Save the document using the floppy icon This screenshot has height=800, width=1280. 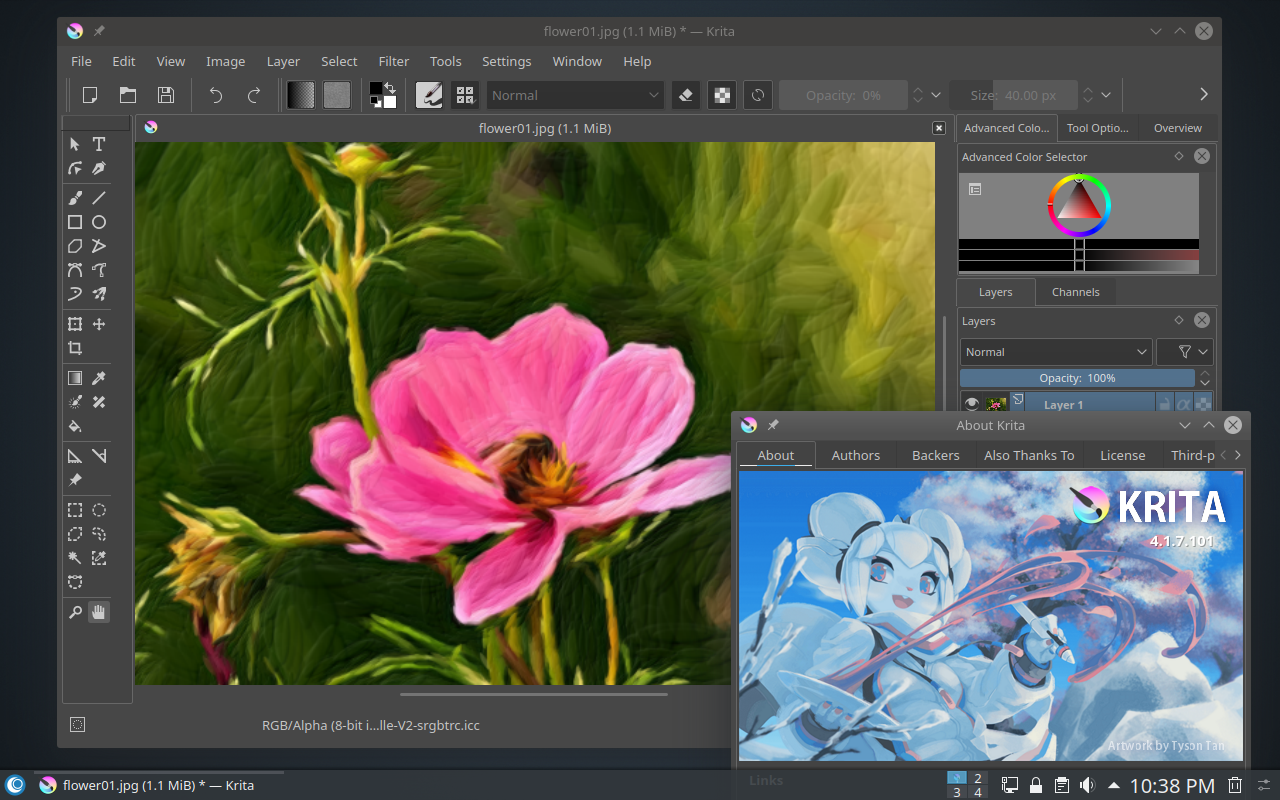[x=166, y=95]
